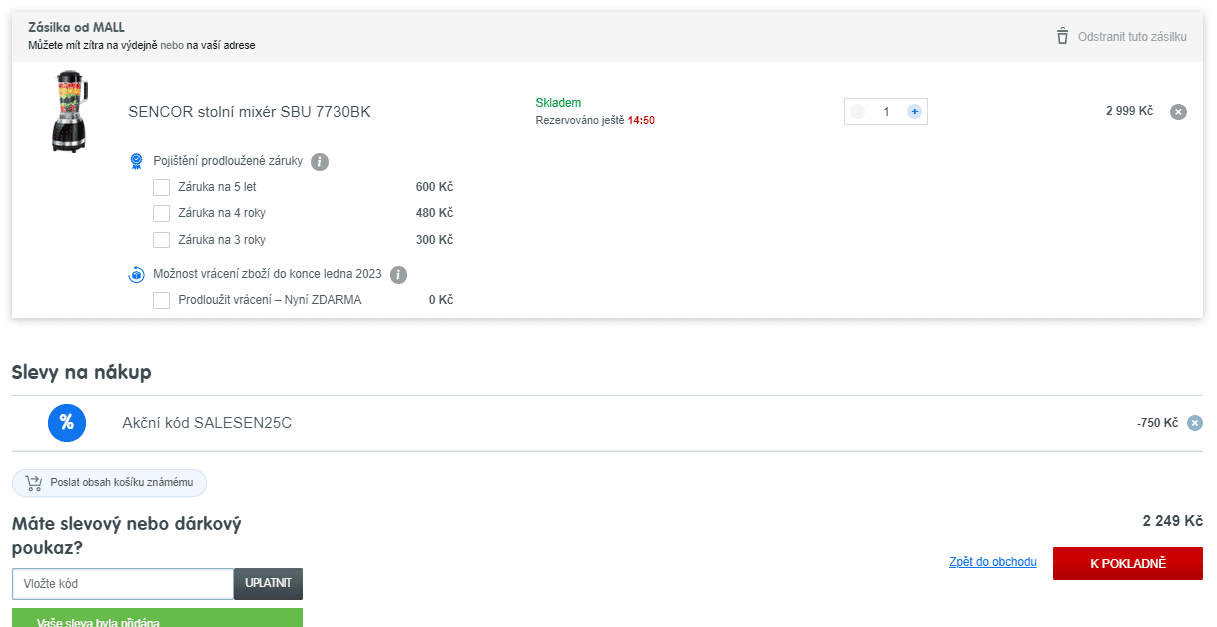
Task: Click the return period stopwatch icon
Action: [137, 274]
